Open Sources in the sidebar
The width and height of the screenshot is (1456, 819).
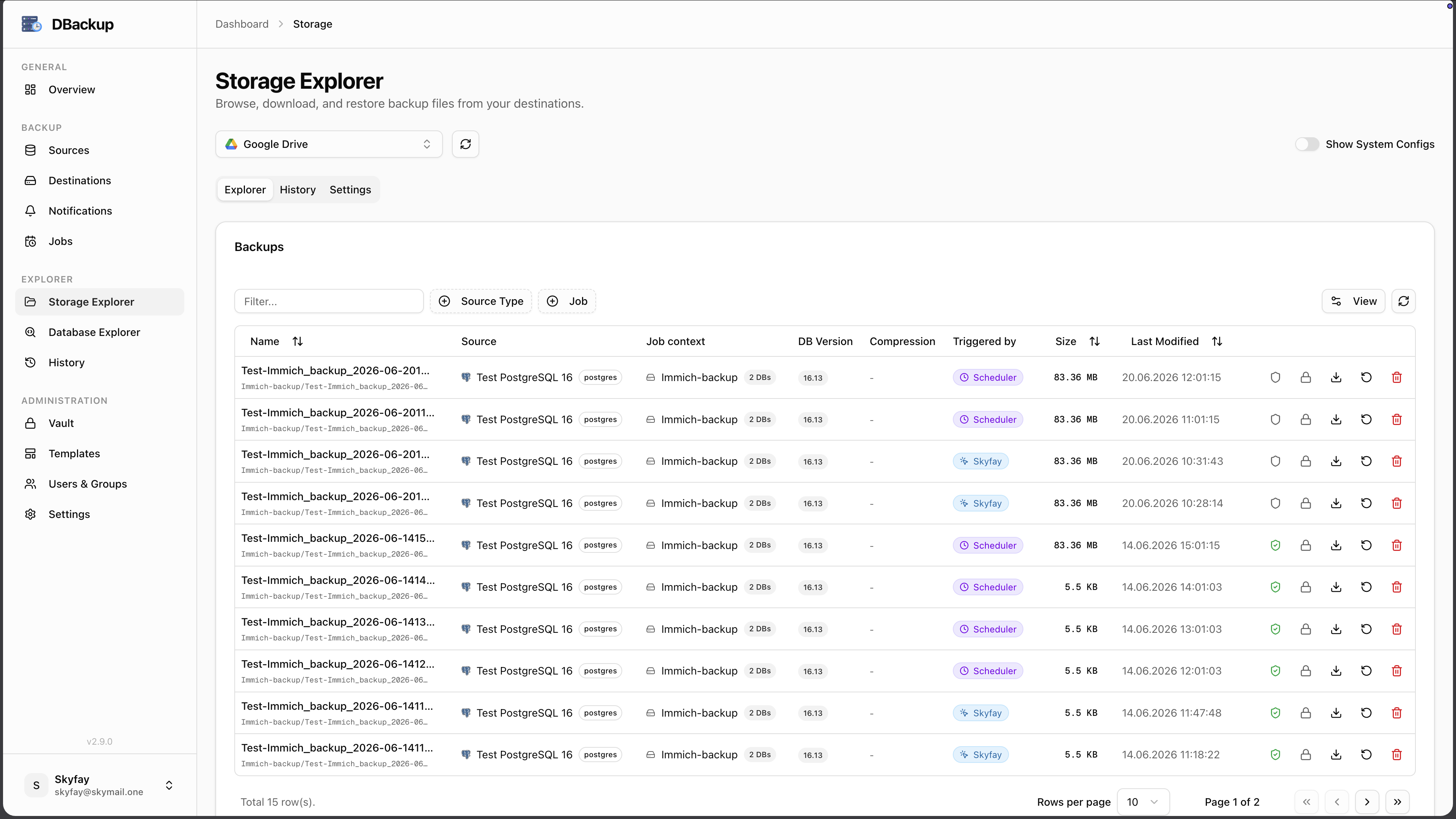(x=99, y=151)
